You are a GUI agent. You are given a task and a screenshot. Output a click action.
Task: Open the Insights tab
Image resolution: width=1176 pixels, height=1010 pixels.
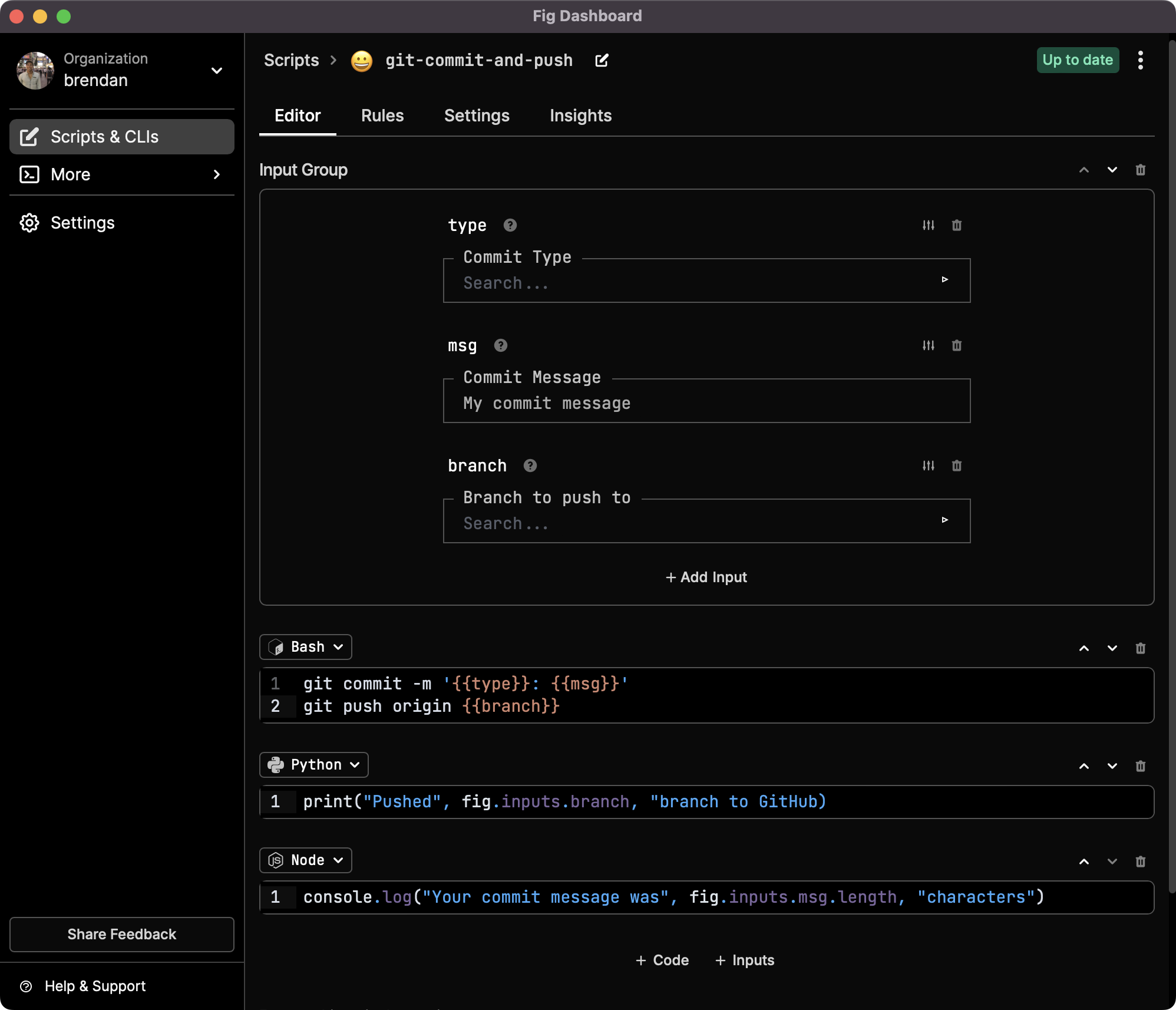click(580, 115)
